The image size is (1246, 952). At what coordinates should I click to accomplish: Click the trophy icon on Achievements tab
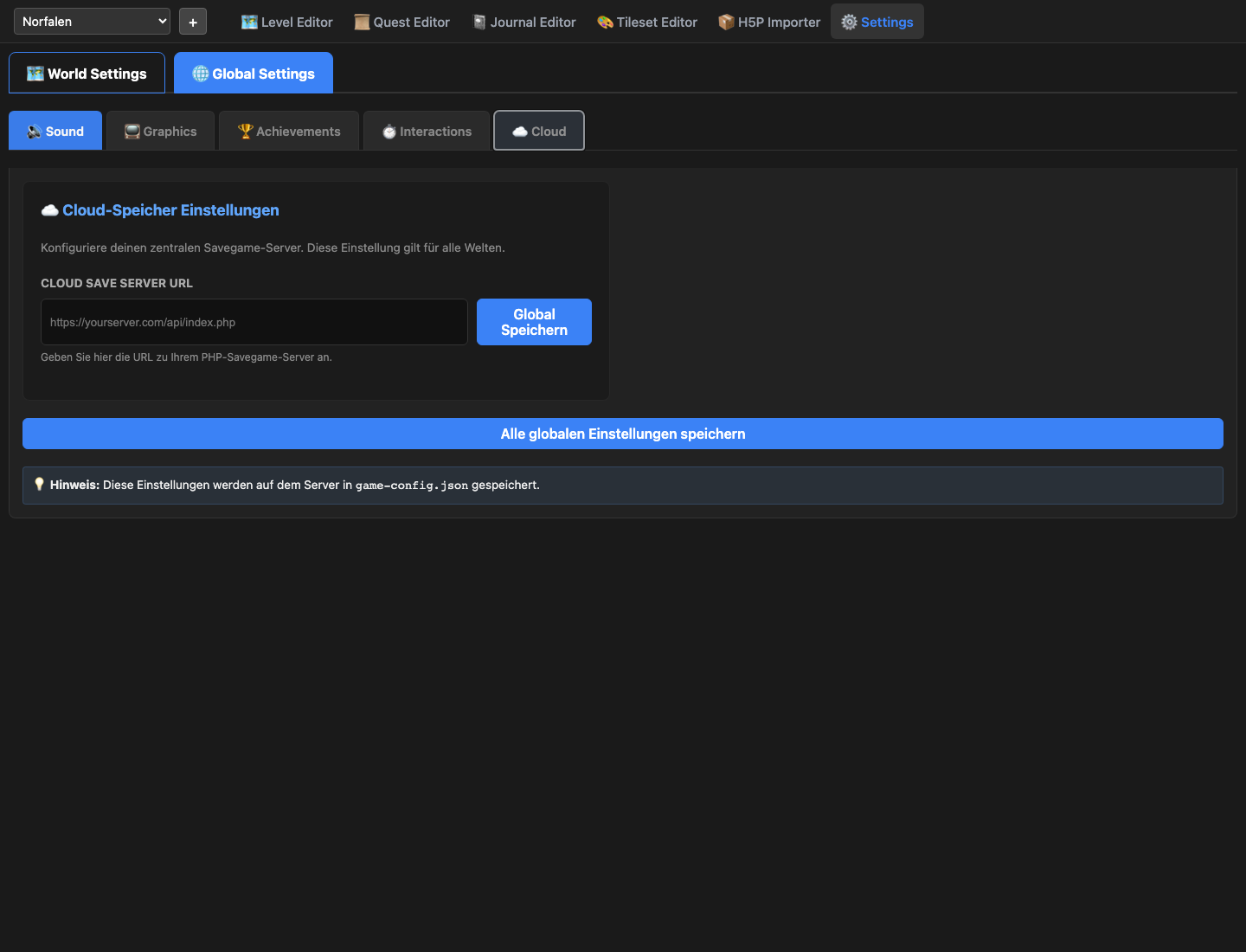coord(245,132)
